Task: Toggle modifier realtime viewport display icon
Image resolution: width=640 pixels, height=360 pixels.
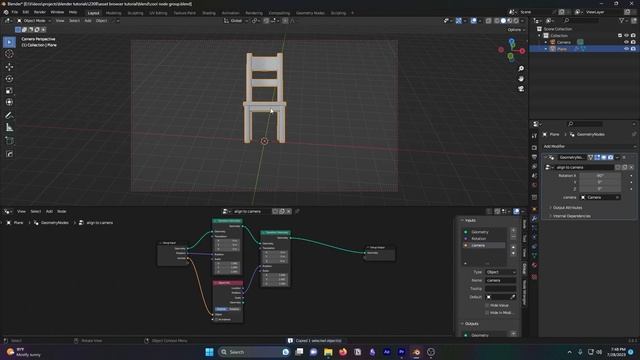Action: pos(604,157)
